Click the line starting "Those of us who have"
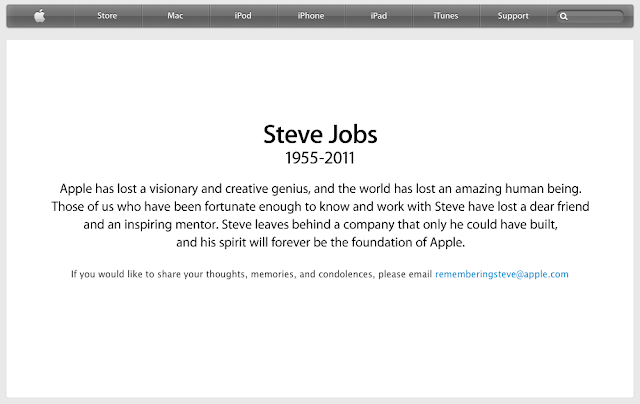 (320, 207)
